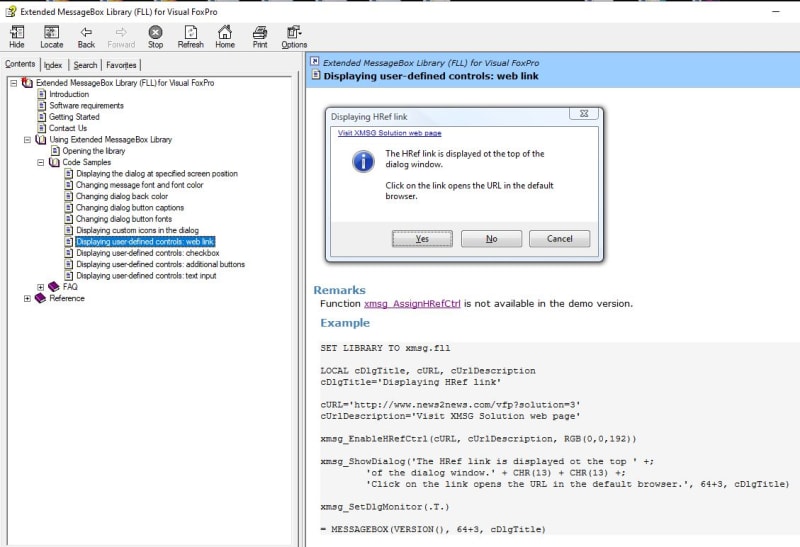Click the Example heading
This screenshot has height=547, width=800.
click(345, 323)
